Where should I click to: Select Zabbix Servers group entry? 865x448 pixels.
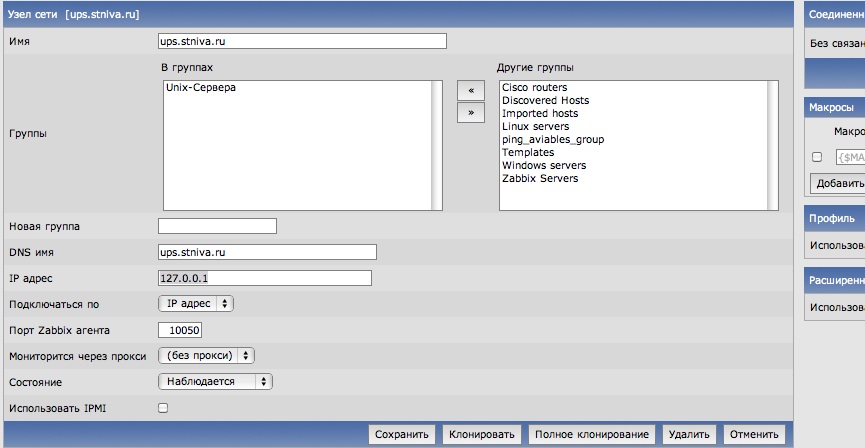click(540, 179)
